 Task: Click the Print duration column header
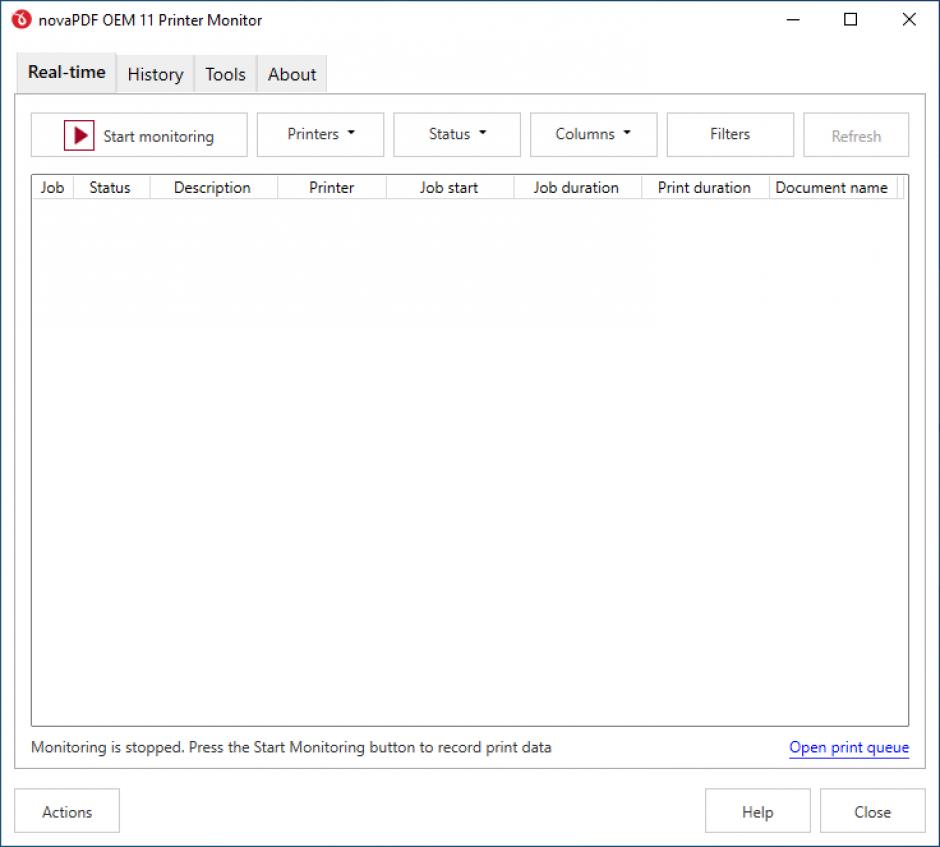coord(704,188)
